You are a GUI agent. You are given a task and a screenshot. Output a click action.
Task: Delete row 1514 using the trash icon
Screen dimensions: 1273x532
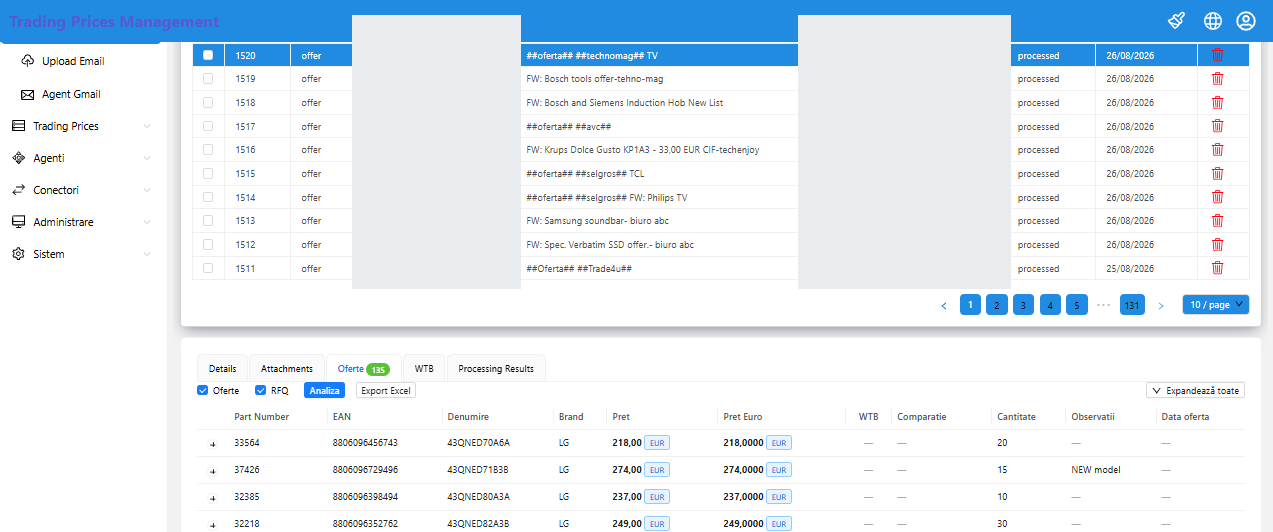pos(1217,197)
